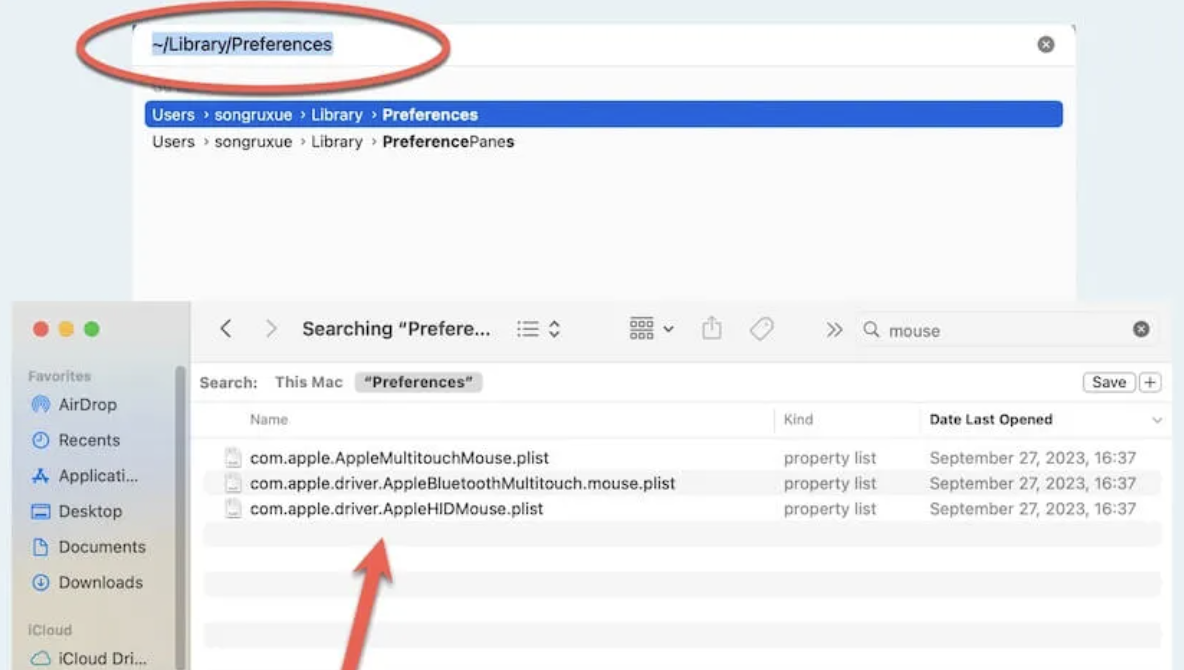Open the sort direction control beside list view

556,328
